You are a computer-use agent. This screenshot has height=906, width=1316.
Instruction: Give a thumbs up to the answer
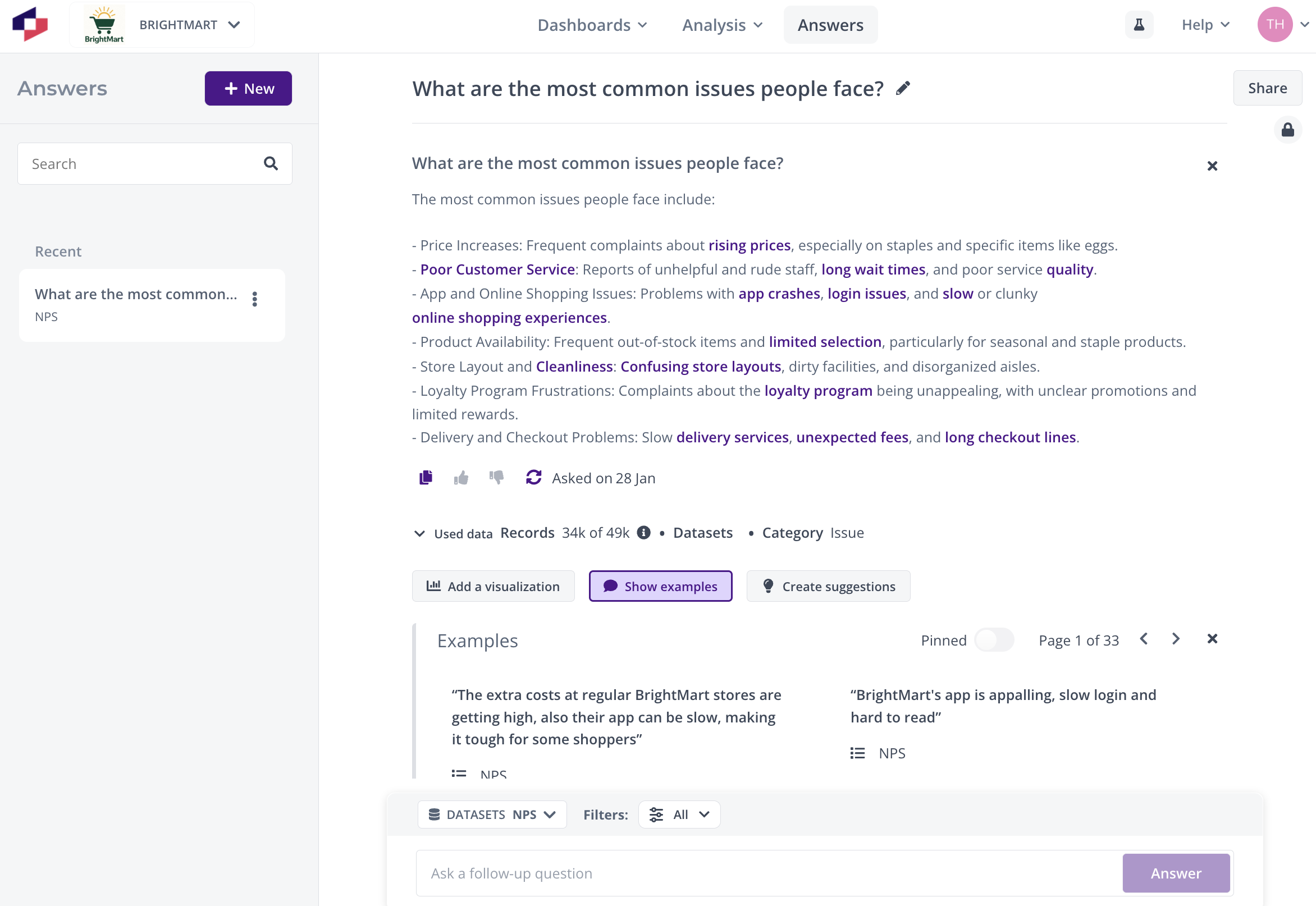[x=461, y=478]
